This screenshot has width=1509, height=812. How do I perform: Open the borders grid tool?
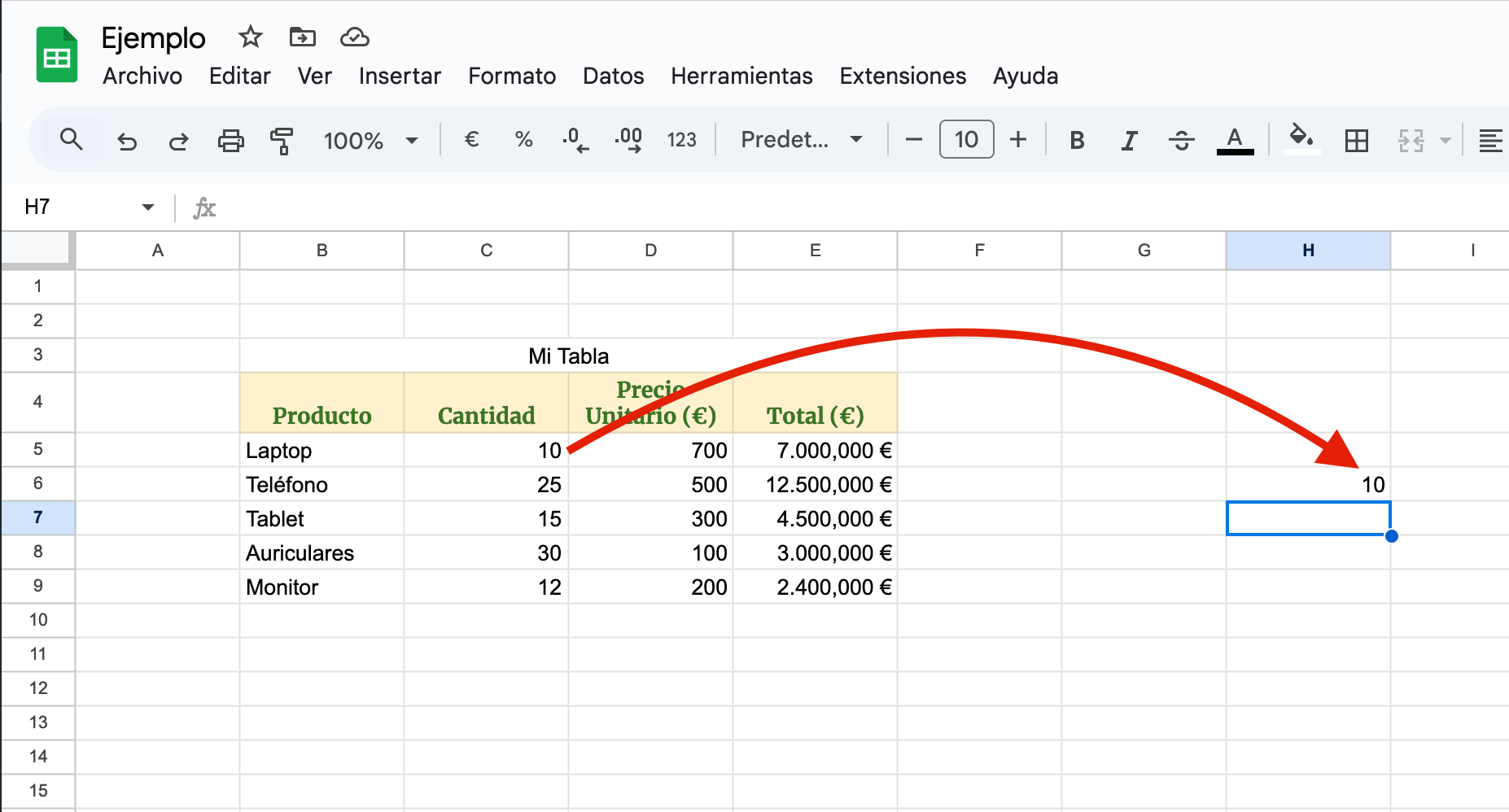tap(1356, 141)
